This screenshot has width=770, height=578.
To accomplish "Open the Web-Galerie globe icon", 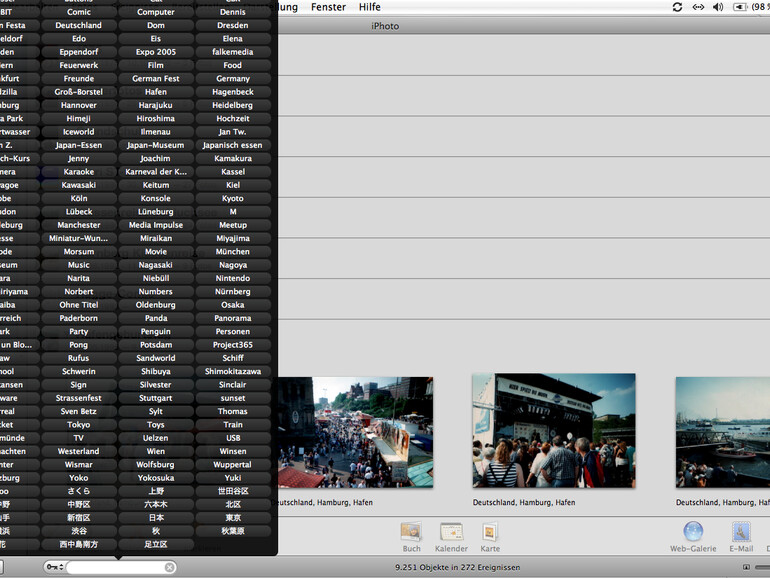I will pos(693,532).
